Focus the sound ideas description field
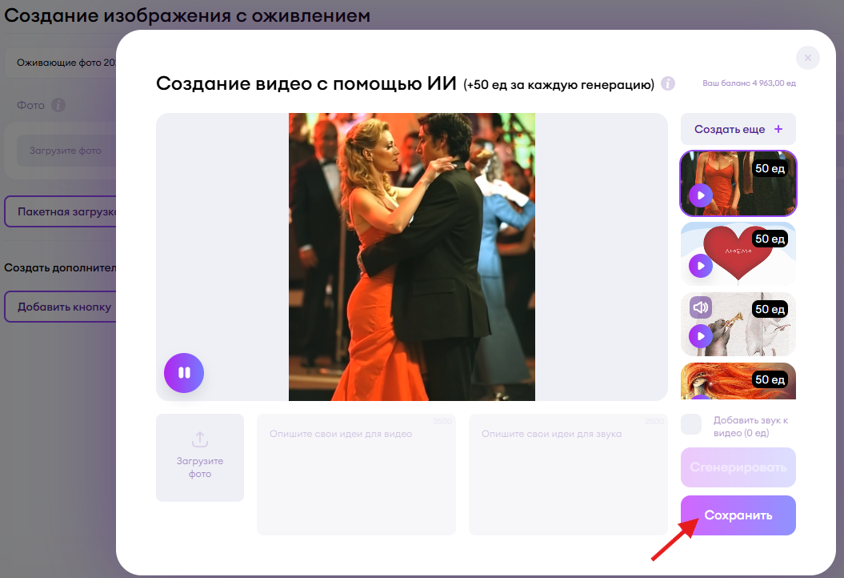The width and height of the screenshot is (844, 578). [568, 475]
